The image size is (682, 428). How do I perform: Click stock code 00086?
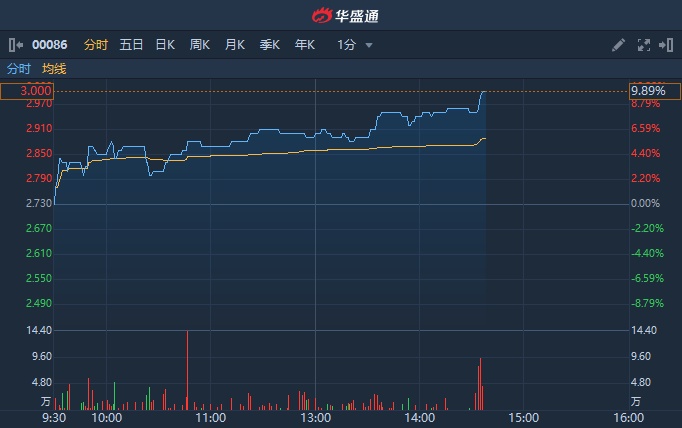[x=49, y=45]
